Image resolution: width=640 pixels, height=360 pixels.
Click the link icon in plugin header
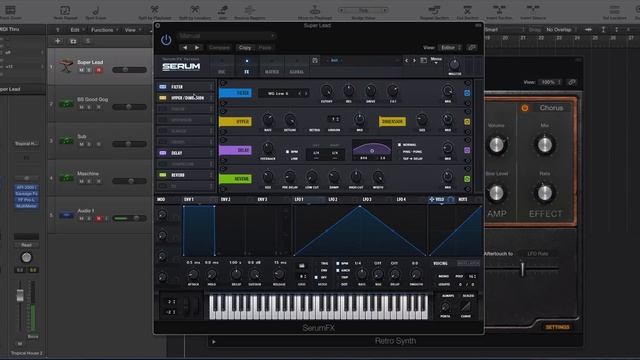click(472, 47)
